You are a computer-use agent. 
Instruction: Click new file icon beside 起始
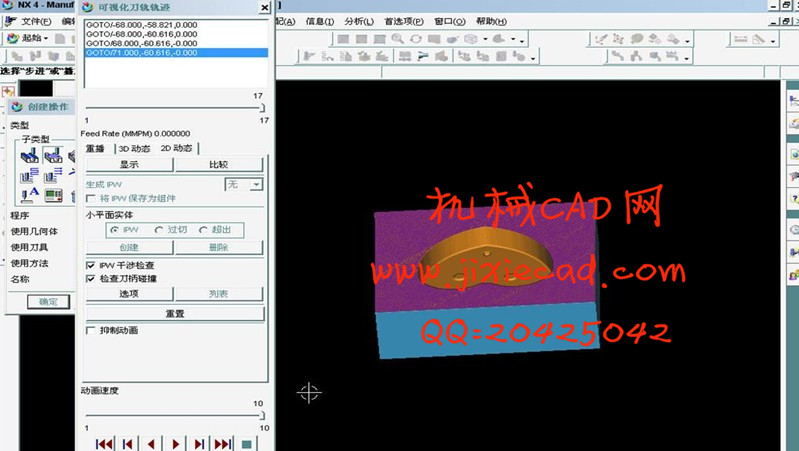pyautogui.click(x=60, y=39)
